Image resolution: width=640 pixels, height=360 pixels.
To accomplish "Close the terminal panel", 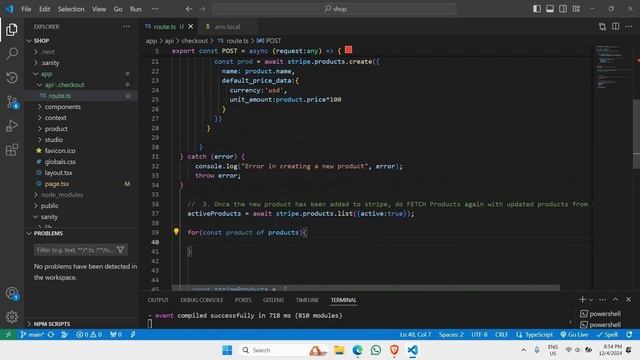I will (x=628, y=300).
